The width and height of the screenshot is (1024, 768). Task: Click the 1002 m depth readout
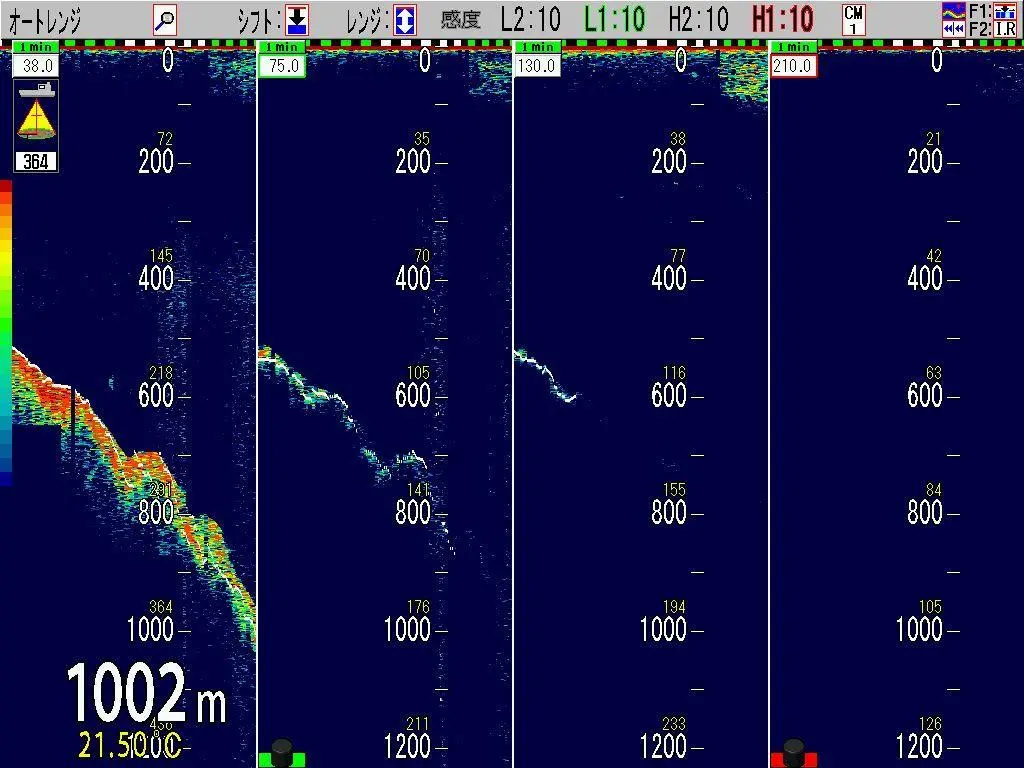pyautogui.click(x=146, y=692)
